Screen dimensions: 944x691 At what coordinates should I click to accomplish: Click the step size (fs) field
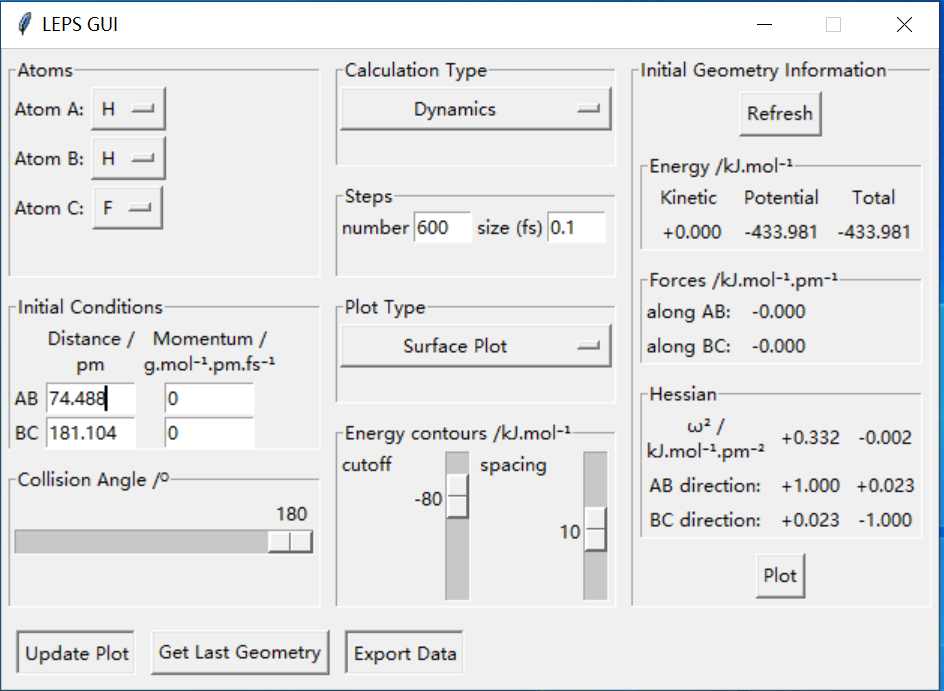(x=576, y=228)
